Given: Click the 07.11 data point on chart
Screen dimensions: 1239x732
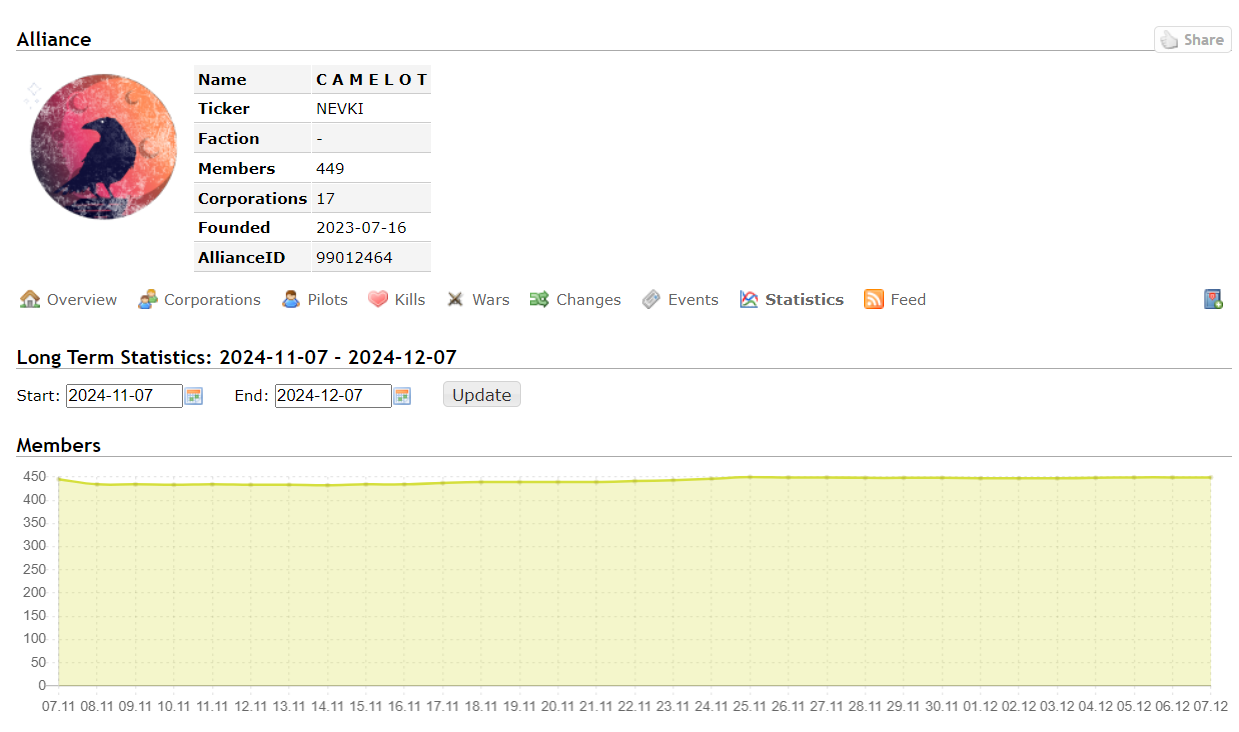Looking at the screenshot, I should tap(59, 479).
